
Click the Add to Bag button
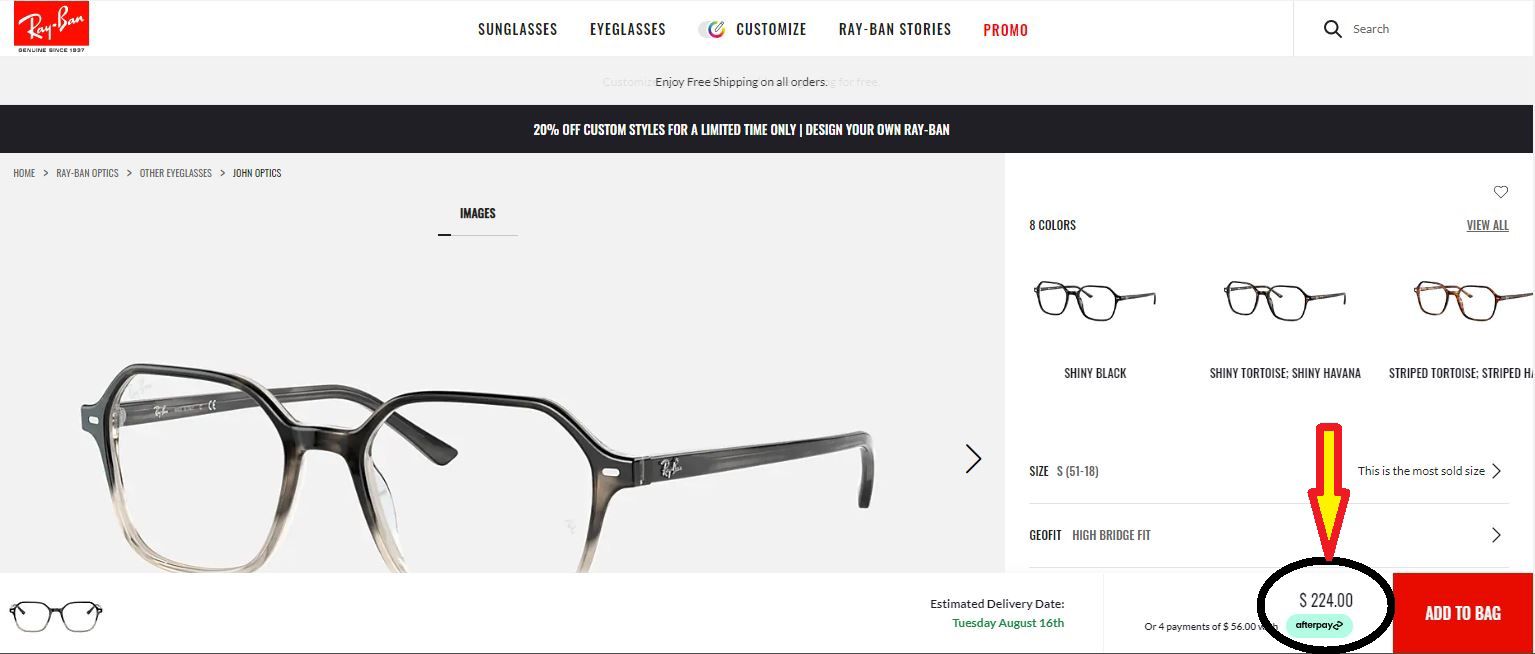click(x=1462, y=613)
